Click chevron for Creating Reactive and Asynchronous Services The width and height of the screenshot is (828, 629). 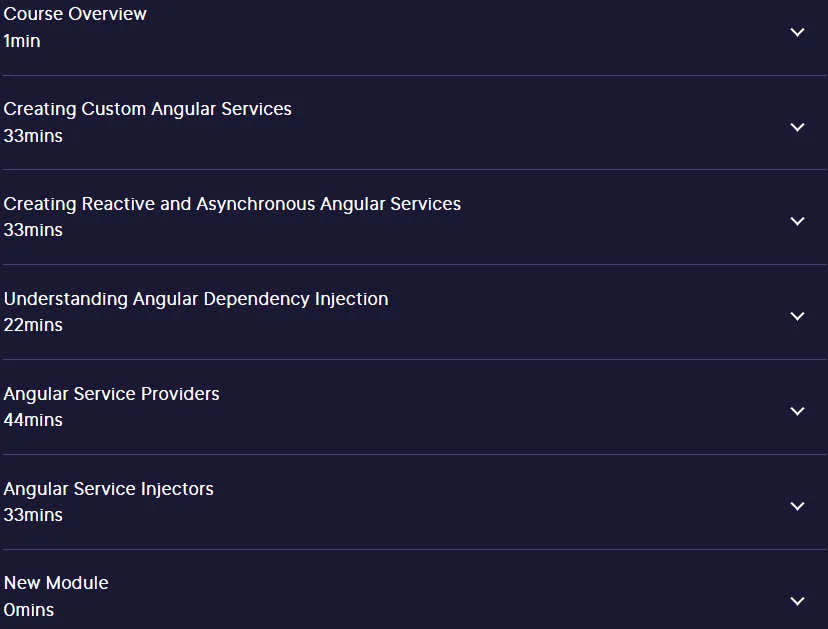coord(797,221)
